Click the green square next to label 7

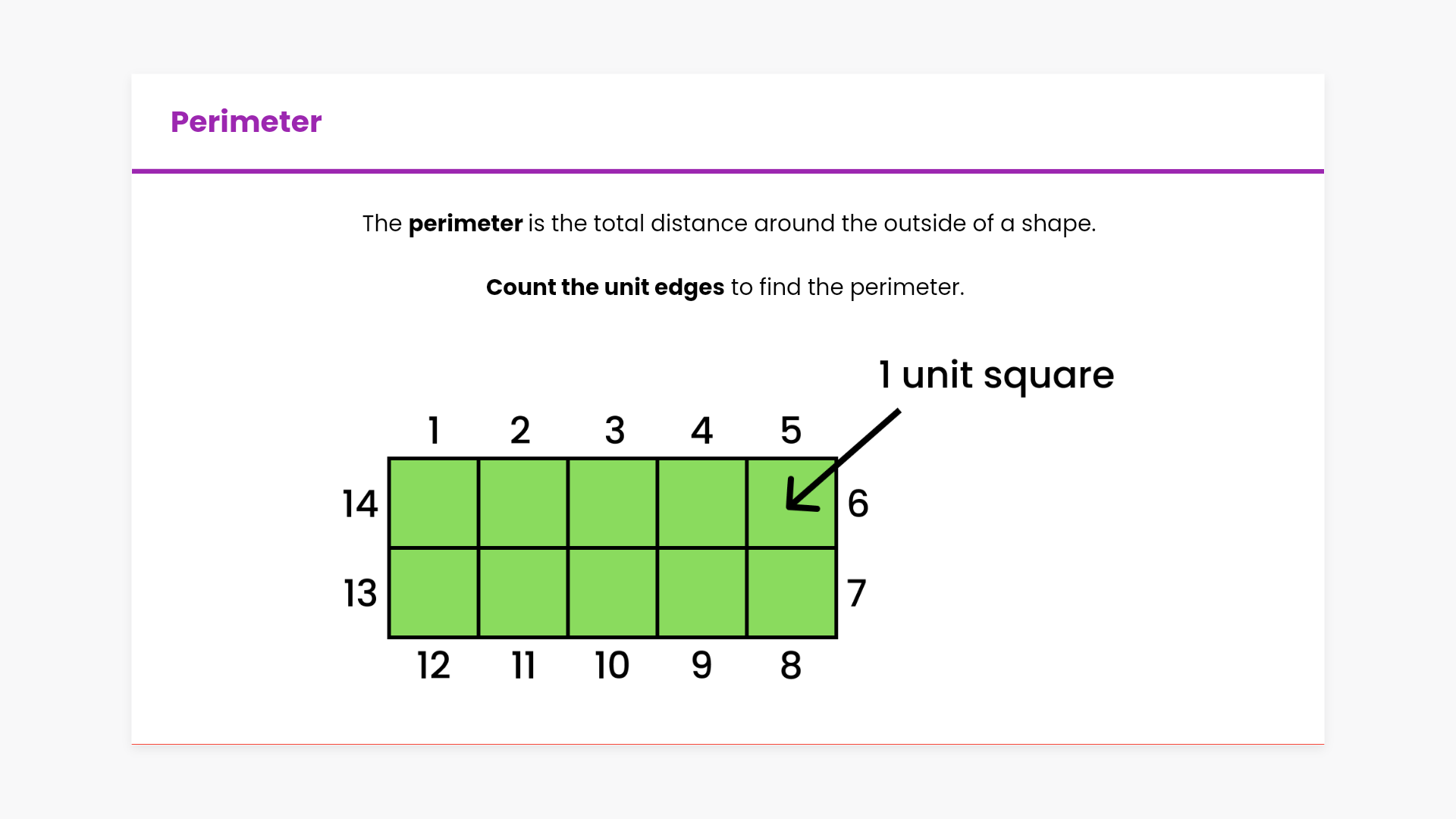(792, 592)
